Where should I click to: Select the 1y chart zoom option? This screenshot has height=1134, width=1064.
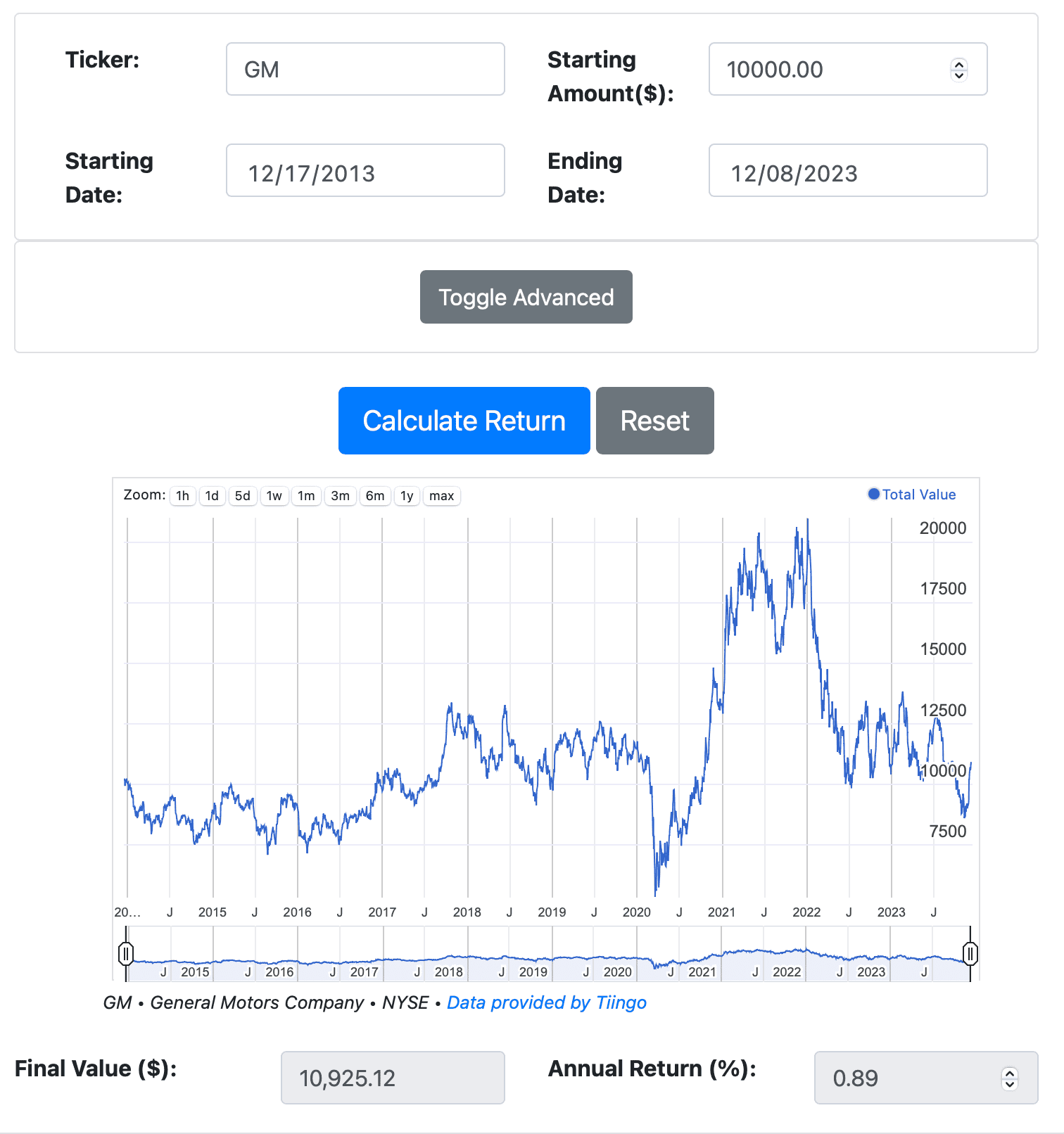(x=407, y=496)
